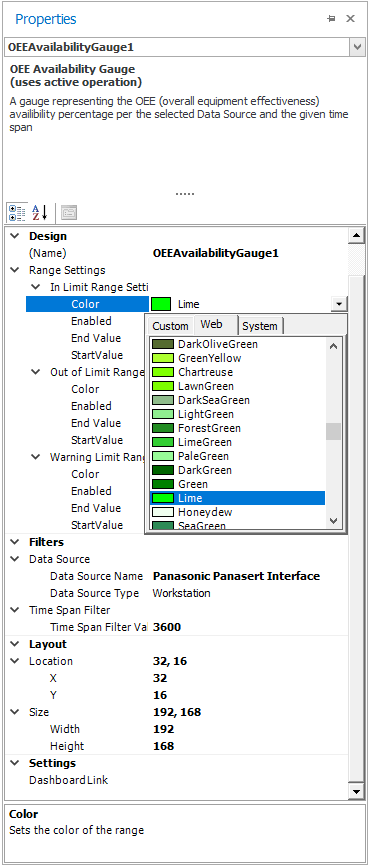
Task: Switch to Web color tab
Action: tap(216, 324)
